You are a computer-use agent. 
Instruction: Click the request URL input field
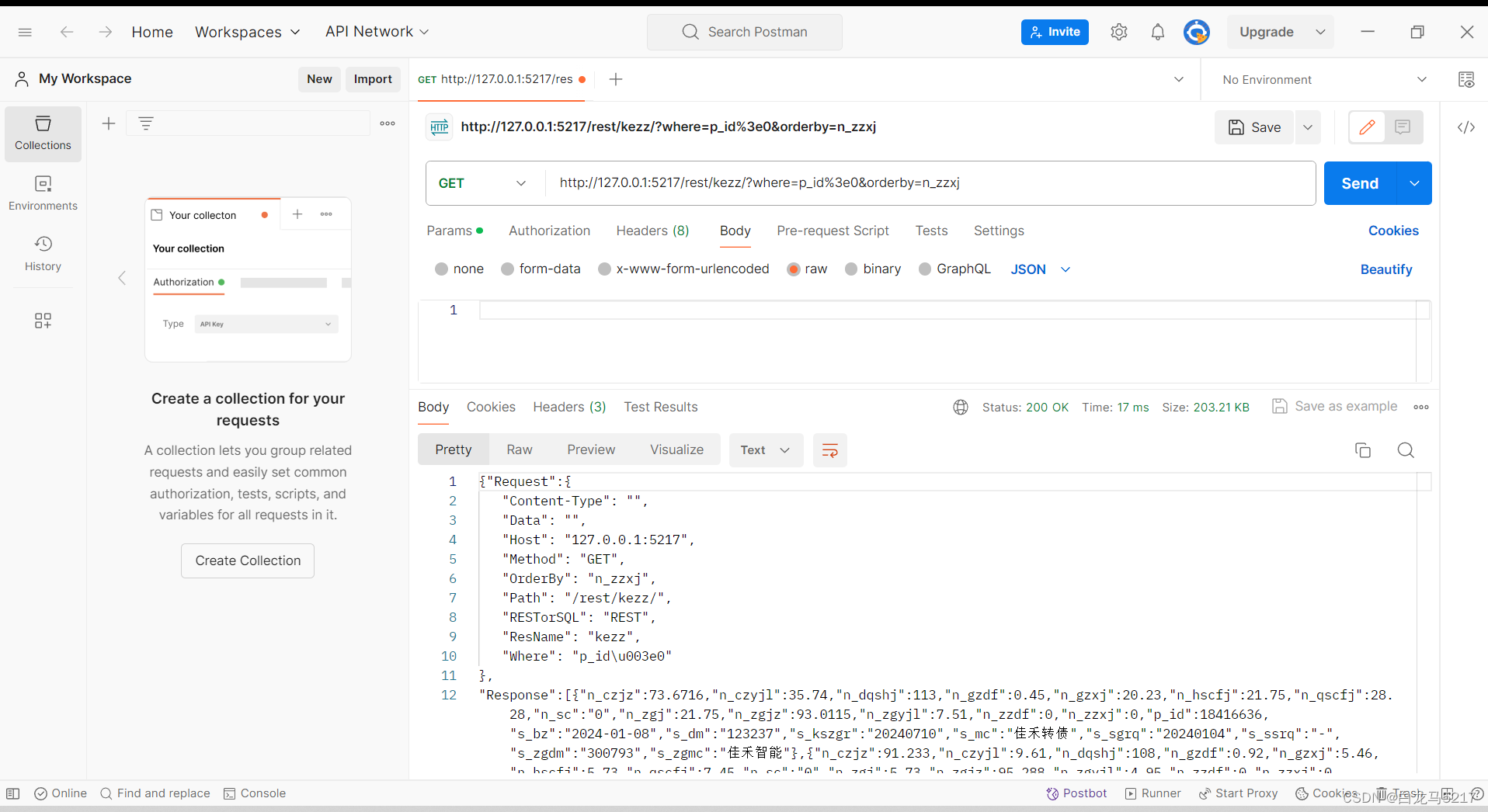click(930, 183)
